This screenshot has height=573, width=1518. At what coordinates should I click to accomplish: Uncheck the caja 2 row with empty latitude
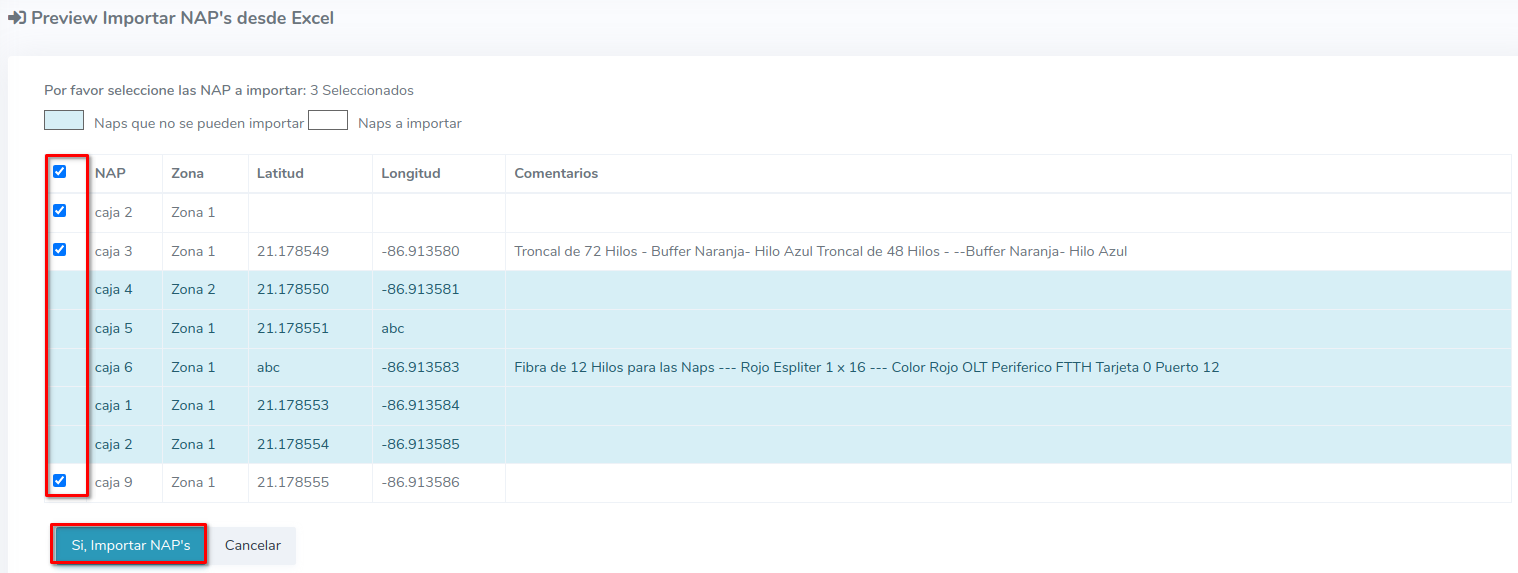(x=60, y=211)
